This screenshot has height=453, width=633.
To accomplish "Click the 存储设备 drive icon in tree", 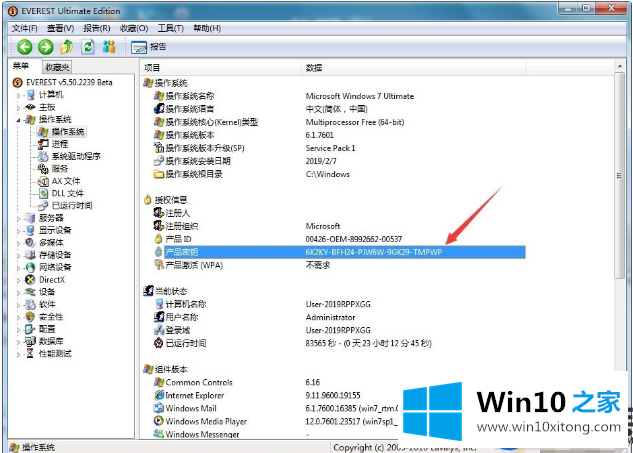I will pyautogui.click(x=30, y=255).
